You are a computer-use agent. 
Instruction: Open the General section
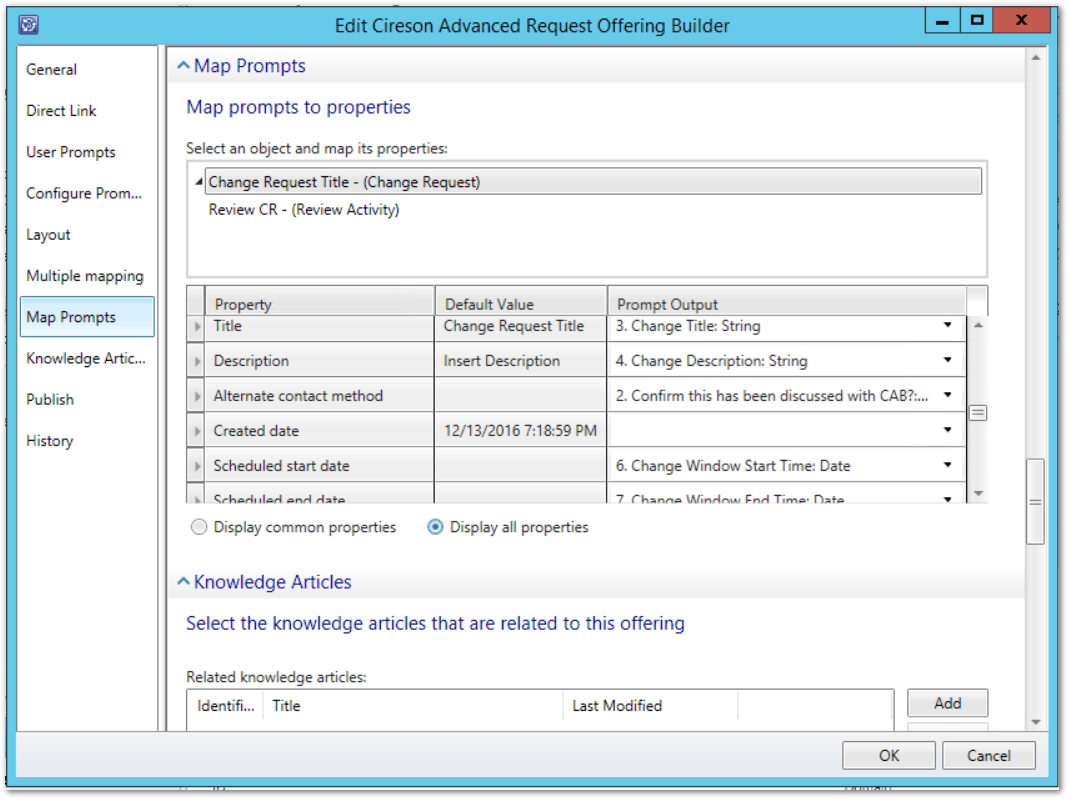tap(52, 69)
